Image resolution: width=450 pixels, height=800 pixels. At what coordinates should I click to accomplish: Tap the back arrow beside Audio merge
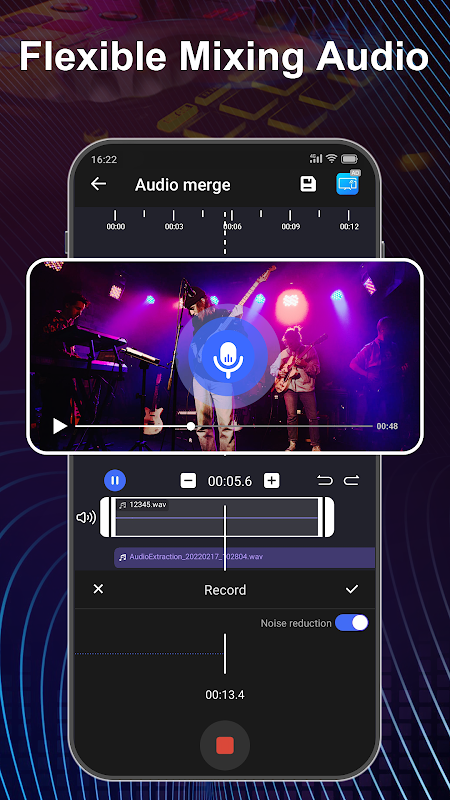pyautogui.click(x=98, y=184)
